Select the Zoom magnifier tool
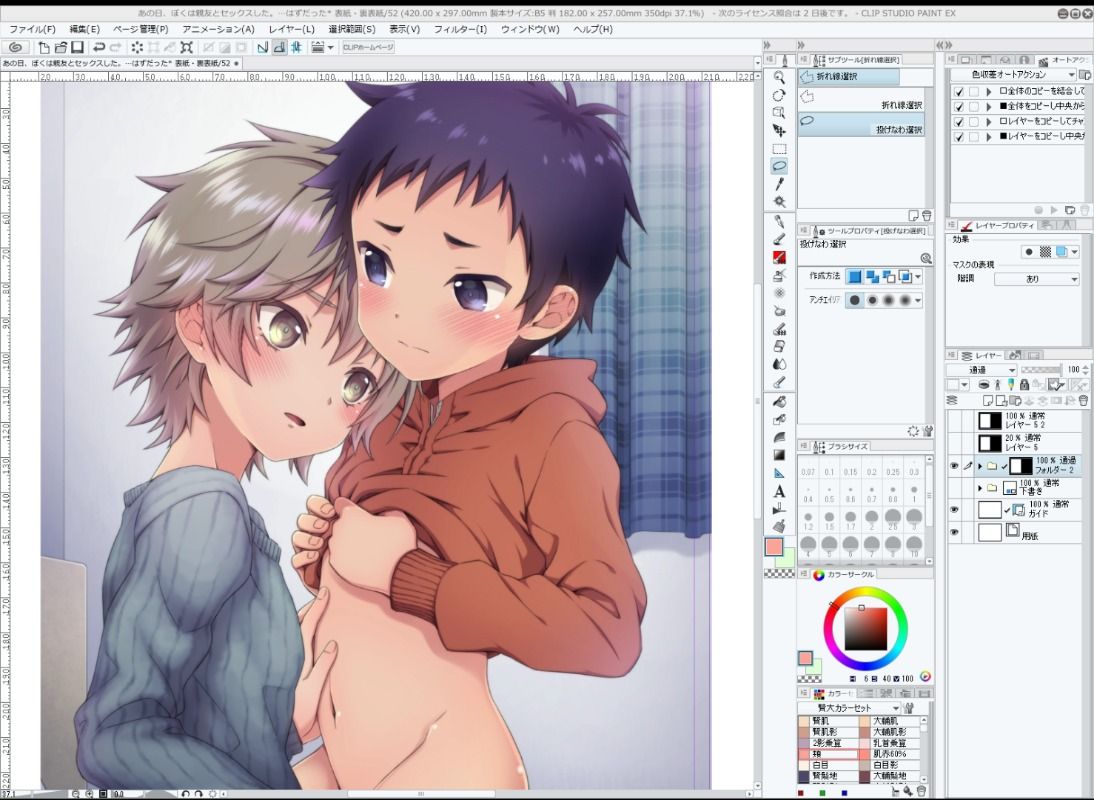This screenshot has width=1094, height=800. 779,77
